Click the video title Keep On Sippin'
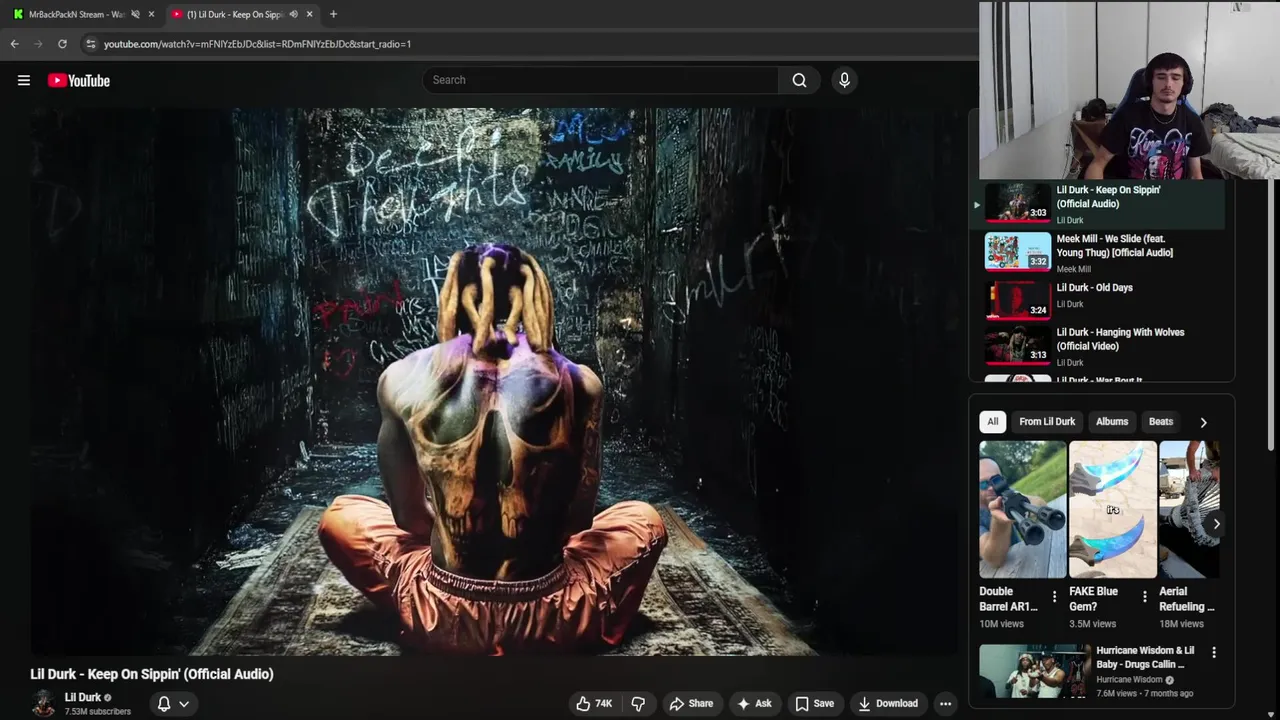The width and height of the screenshot is (1280, 720). pyautogui.click(x=152, y=674)
